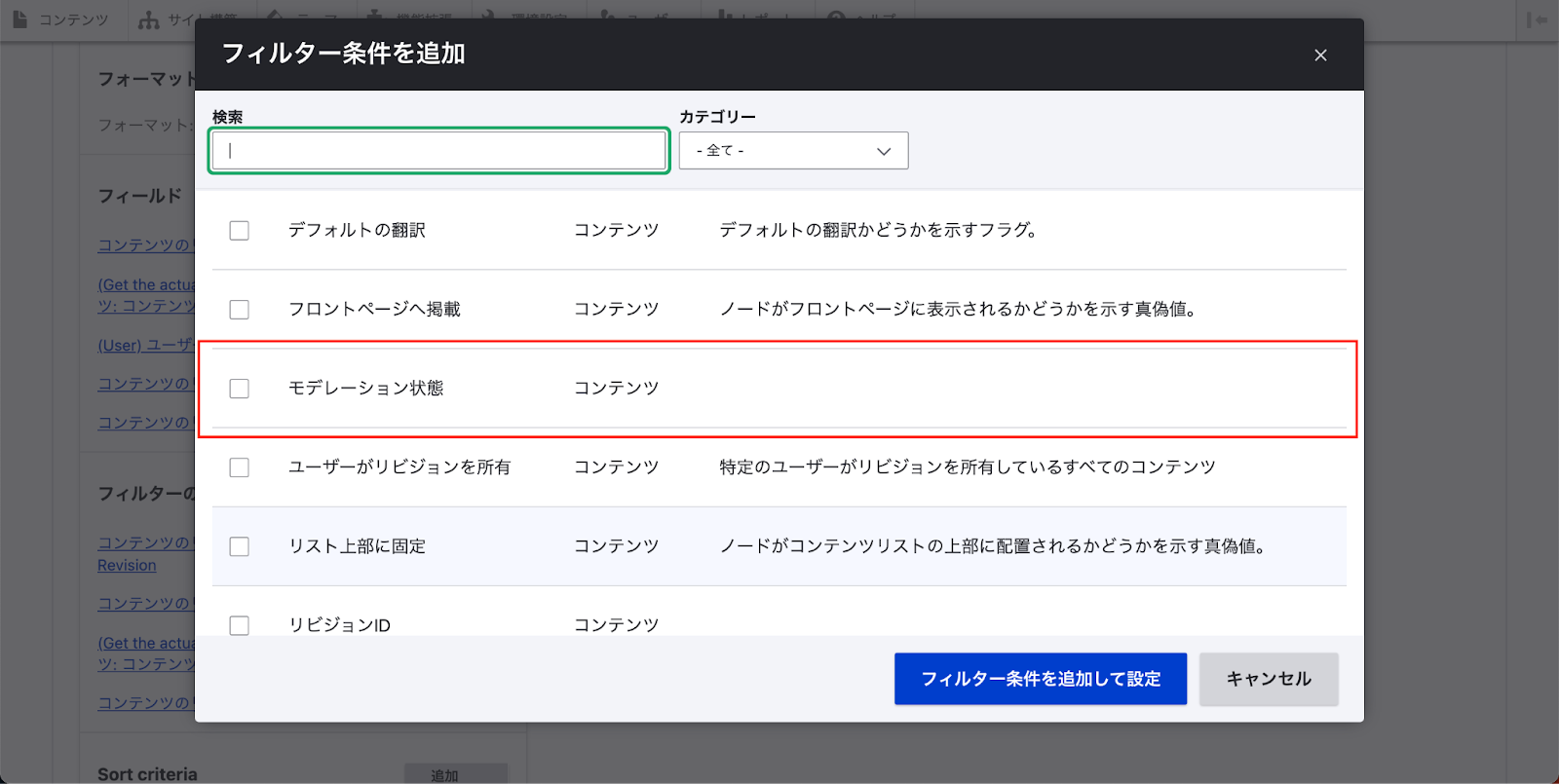Tick the モデレーション状態 checkbox
The height and width of the screenshot is (784, 1559).
click(x=239, y=389)
